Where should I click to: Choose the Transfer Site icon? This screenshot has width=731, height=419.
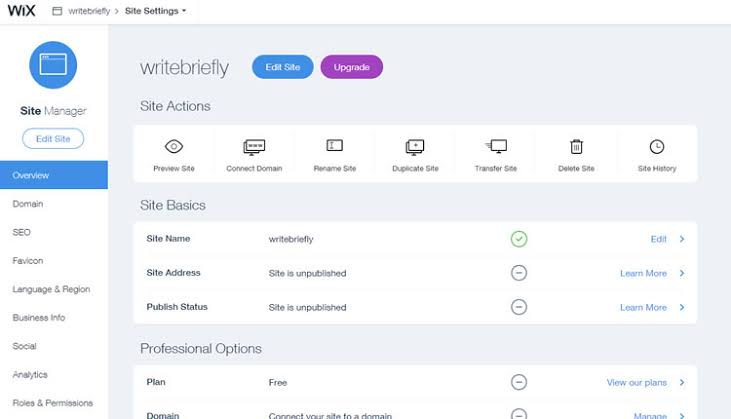click(x=496, y=146)
